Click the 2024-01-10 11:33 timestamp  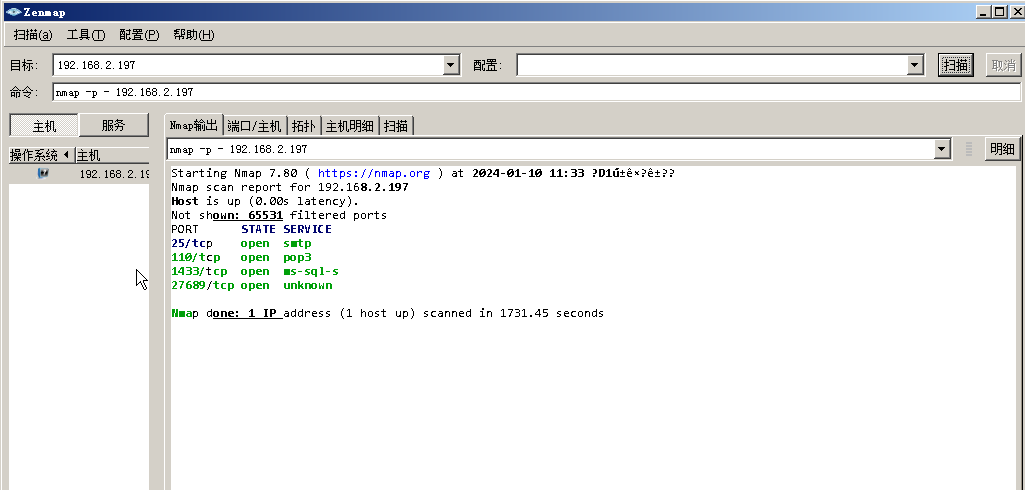click(528, 173)
